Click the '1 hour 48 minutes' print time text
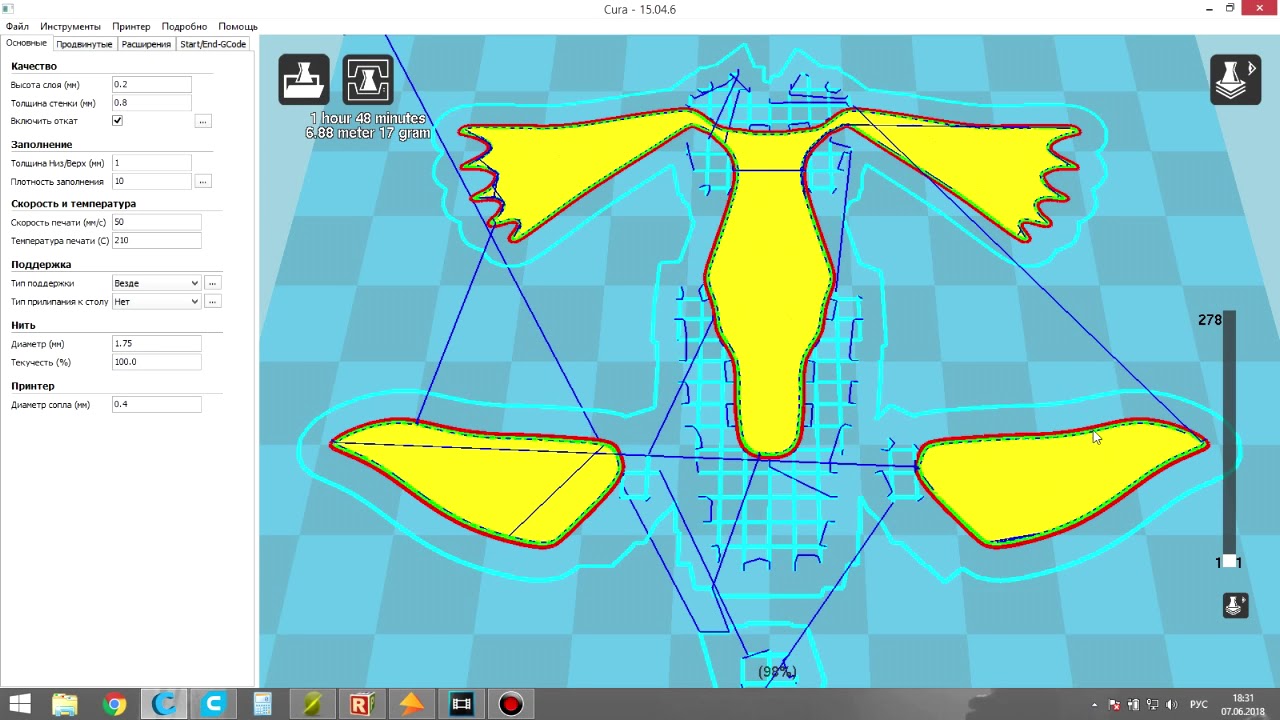 pos(367,118)
